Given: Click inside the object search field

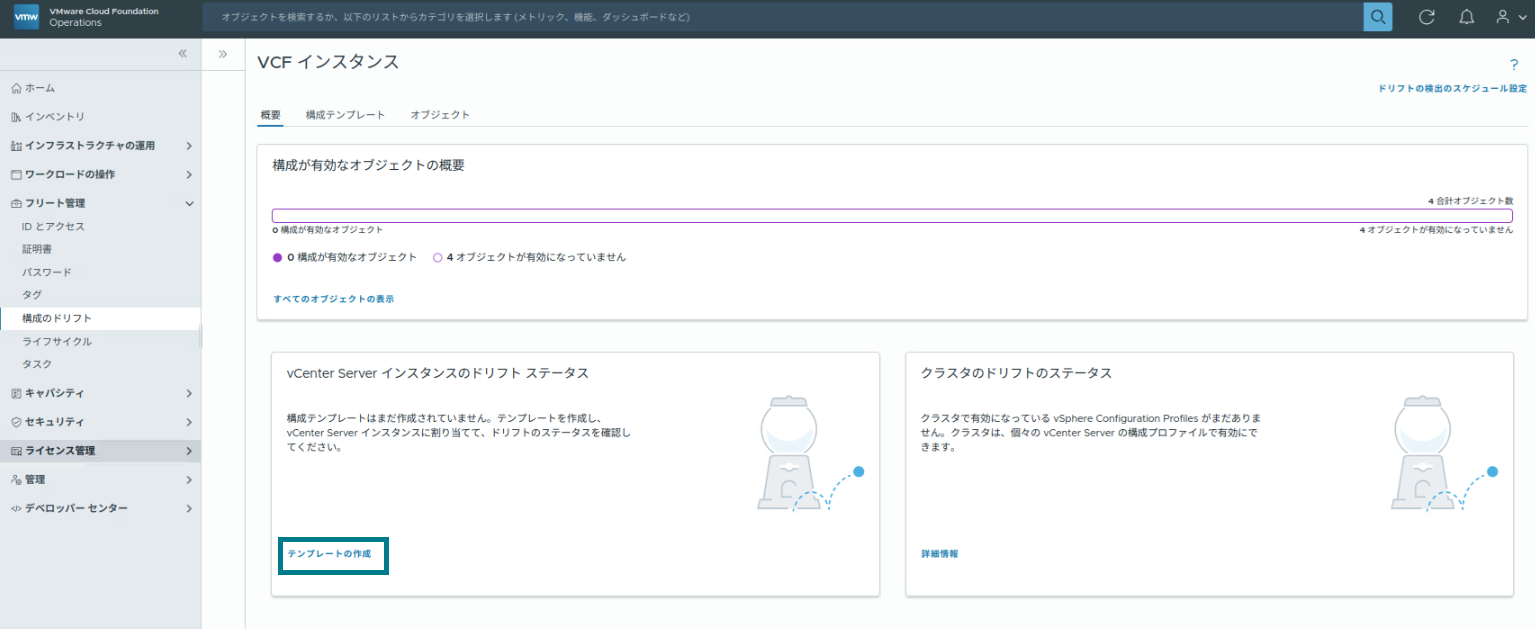Looking at the screenshot, I should point(700,16).
